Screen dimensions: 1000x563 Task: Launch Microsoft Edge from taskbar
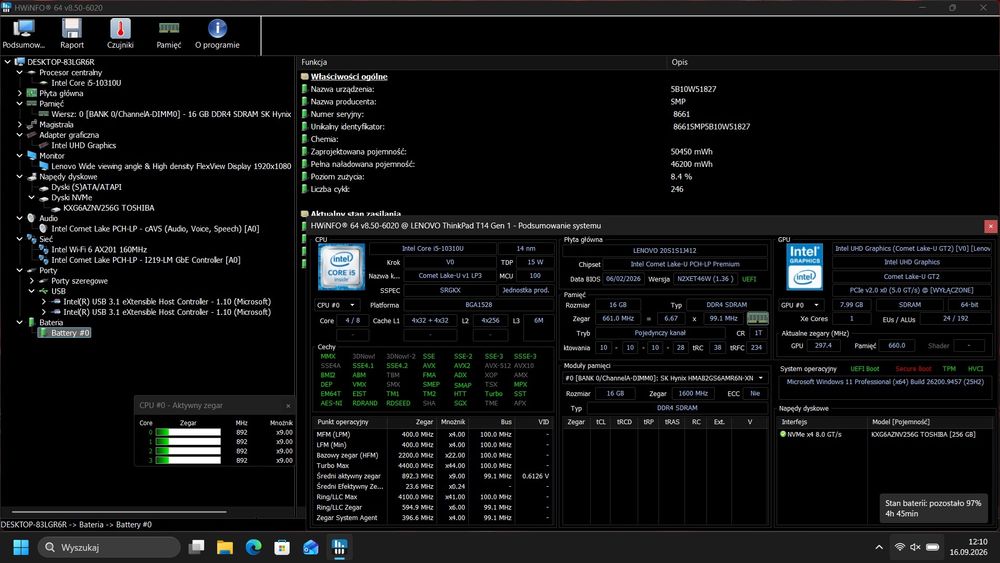click(x=253, y=548)
